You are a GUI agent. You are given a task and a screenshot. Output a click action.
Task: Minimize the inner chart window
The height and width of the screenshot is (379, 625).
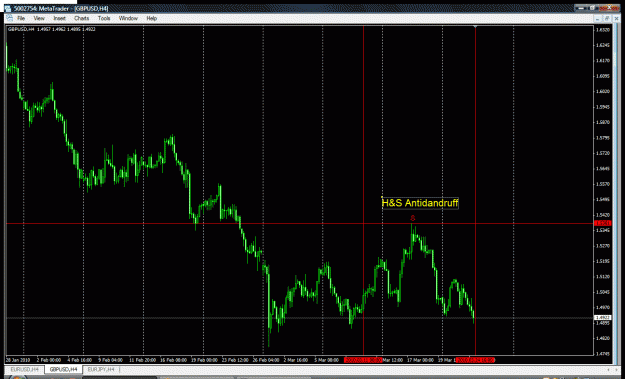pos(598,18)
